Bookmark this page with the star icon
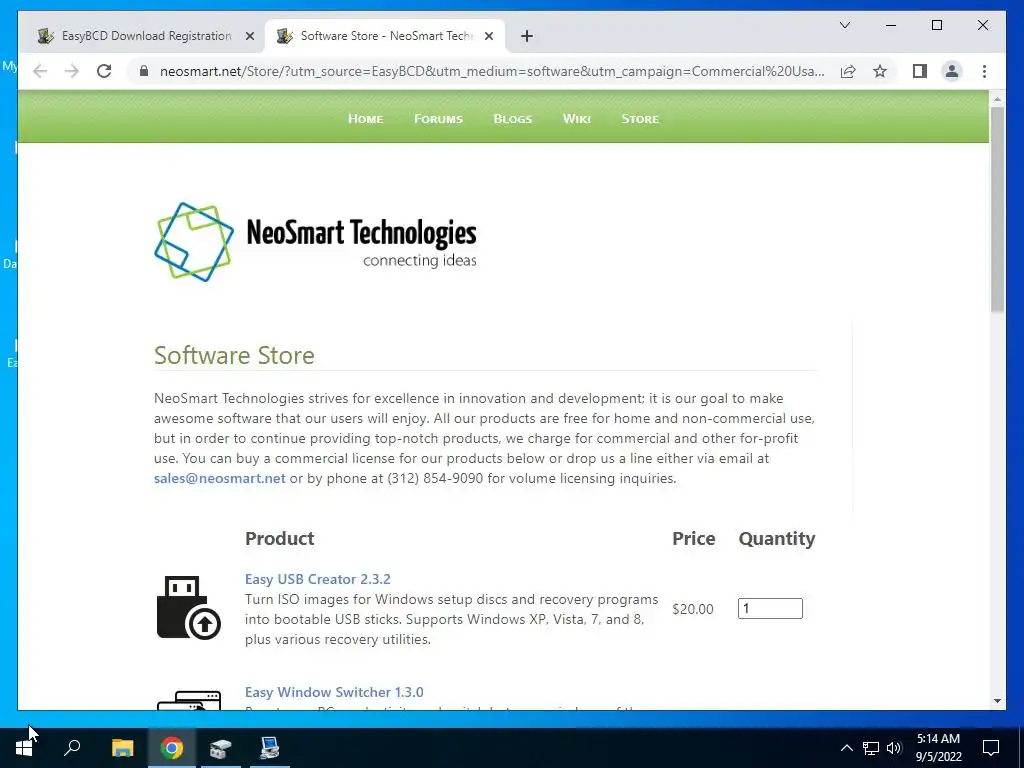 pyautogui.click(x=880, y=71)
